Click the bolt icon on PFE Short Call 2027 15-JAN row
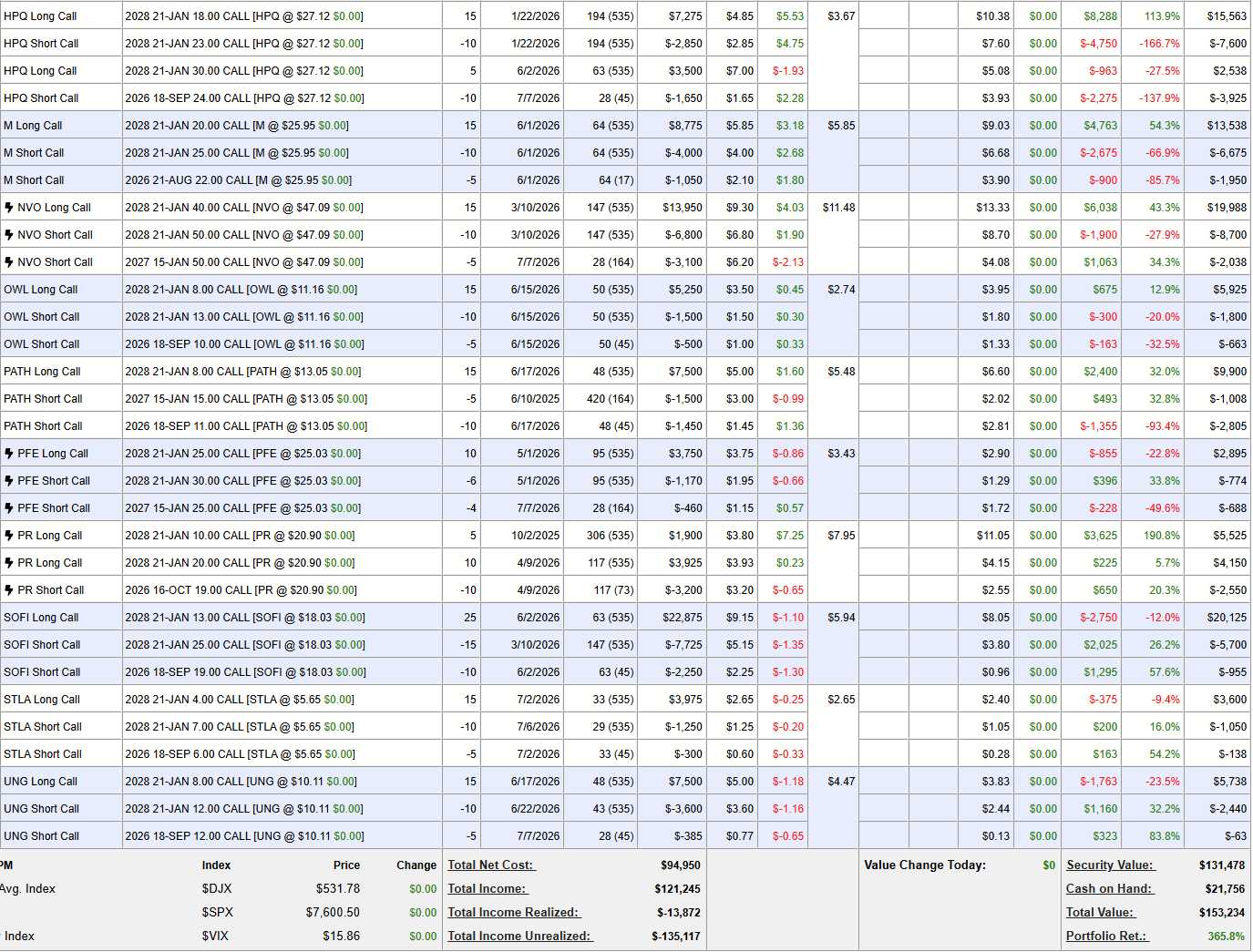Viewport: 1253px width, 952px height. click(9, 508)
